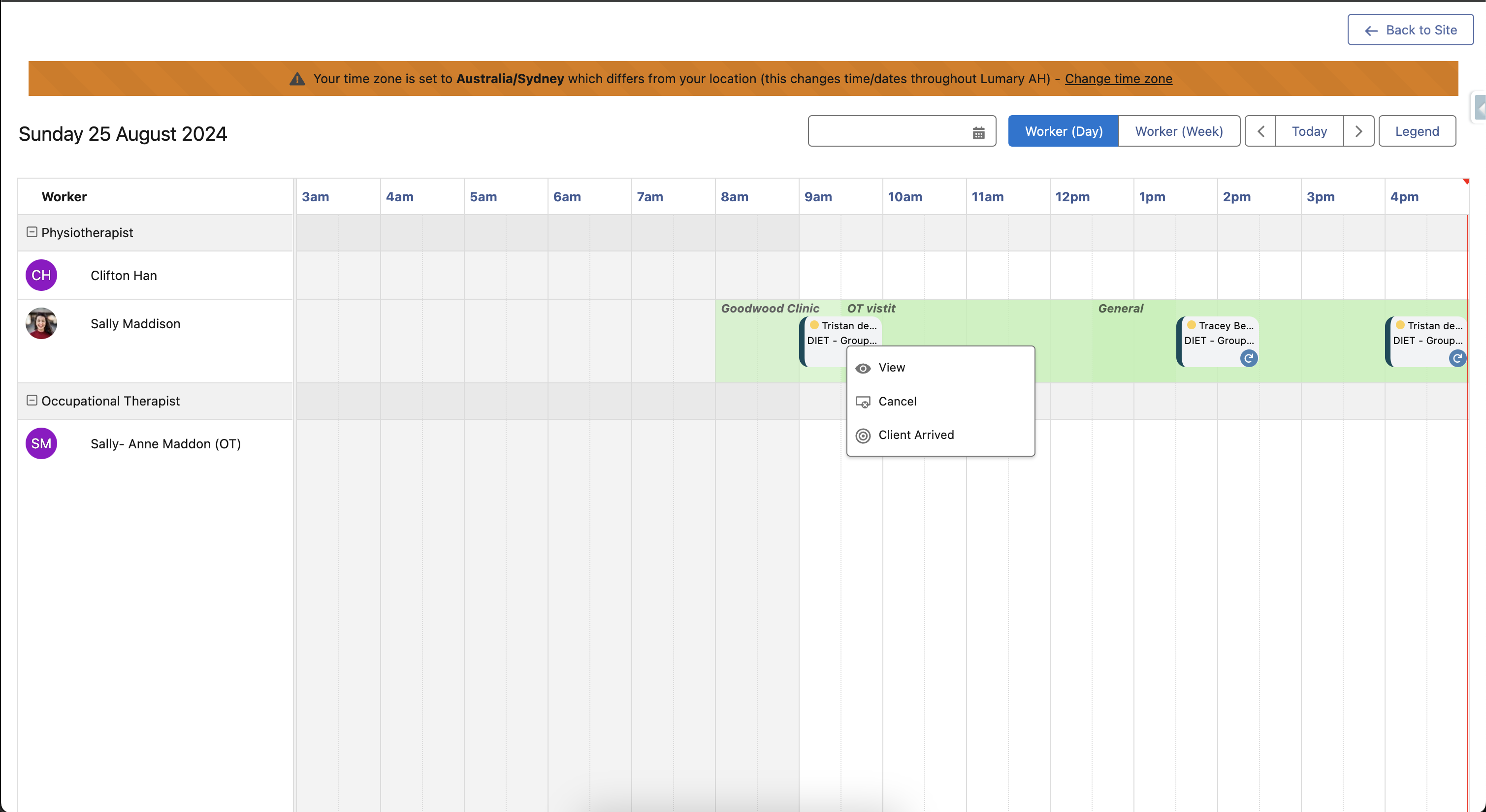The image size is (1486, 812).
Task: Click the target icon beside Client Arrived
Action: pos(863,436)
